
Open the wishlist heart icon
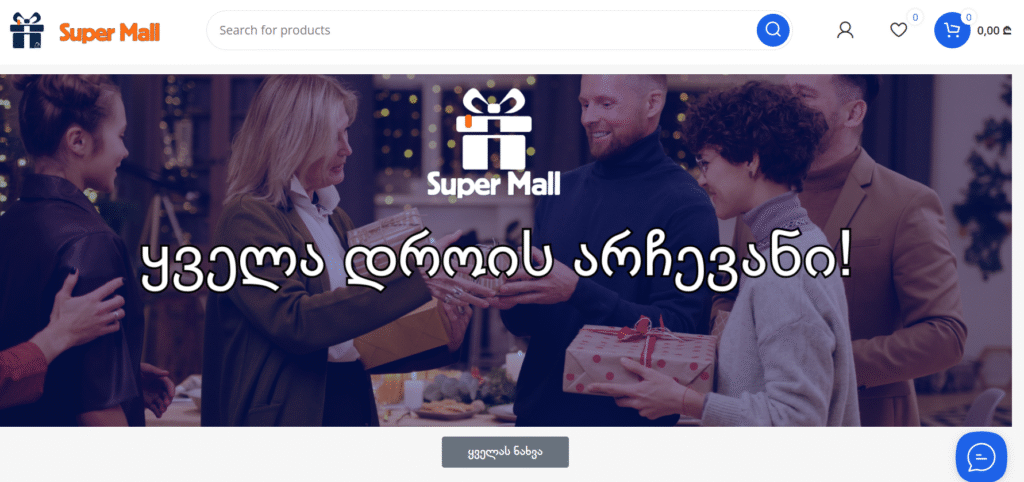pos(899,30)
